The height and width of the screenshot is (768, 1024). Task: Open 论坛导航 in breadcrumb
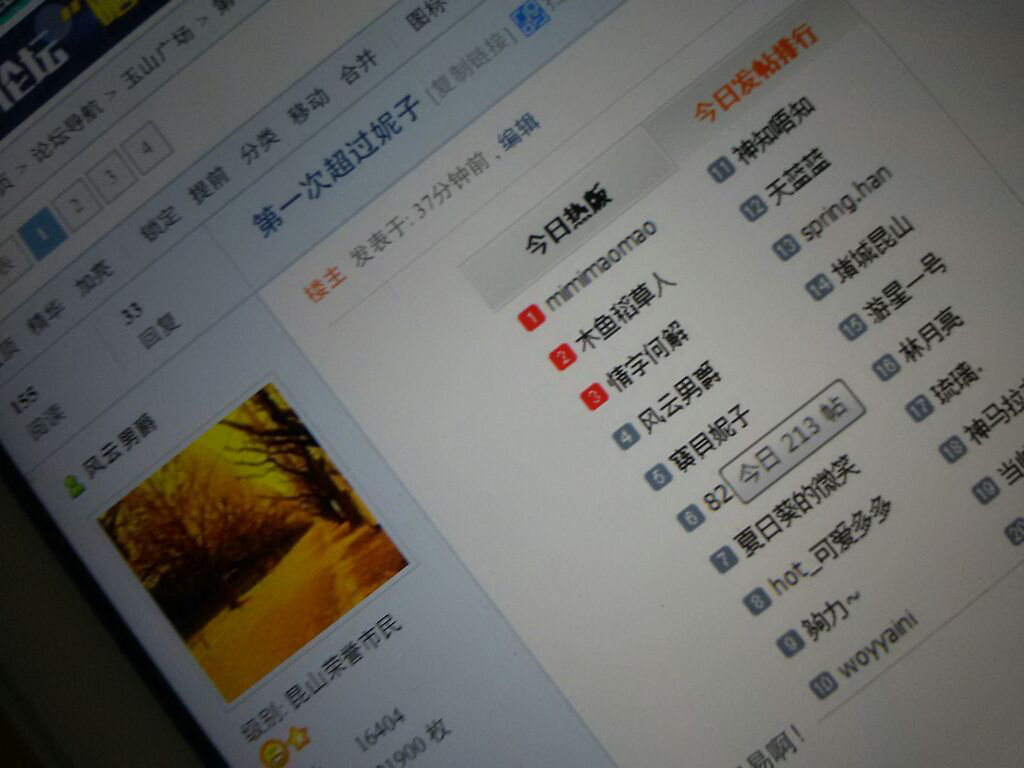[x=68, y=130]
